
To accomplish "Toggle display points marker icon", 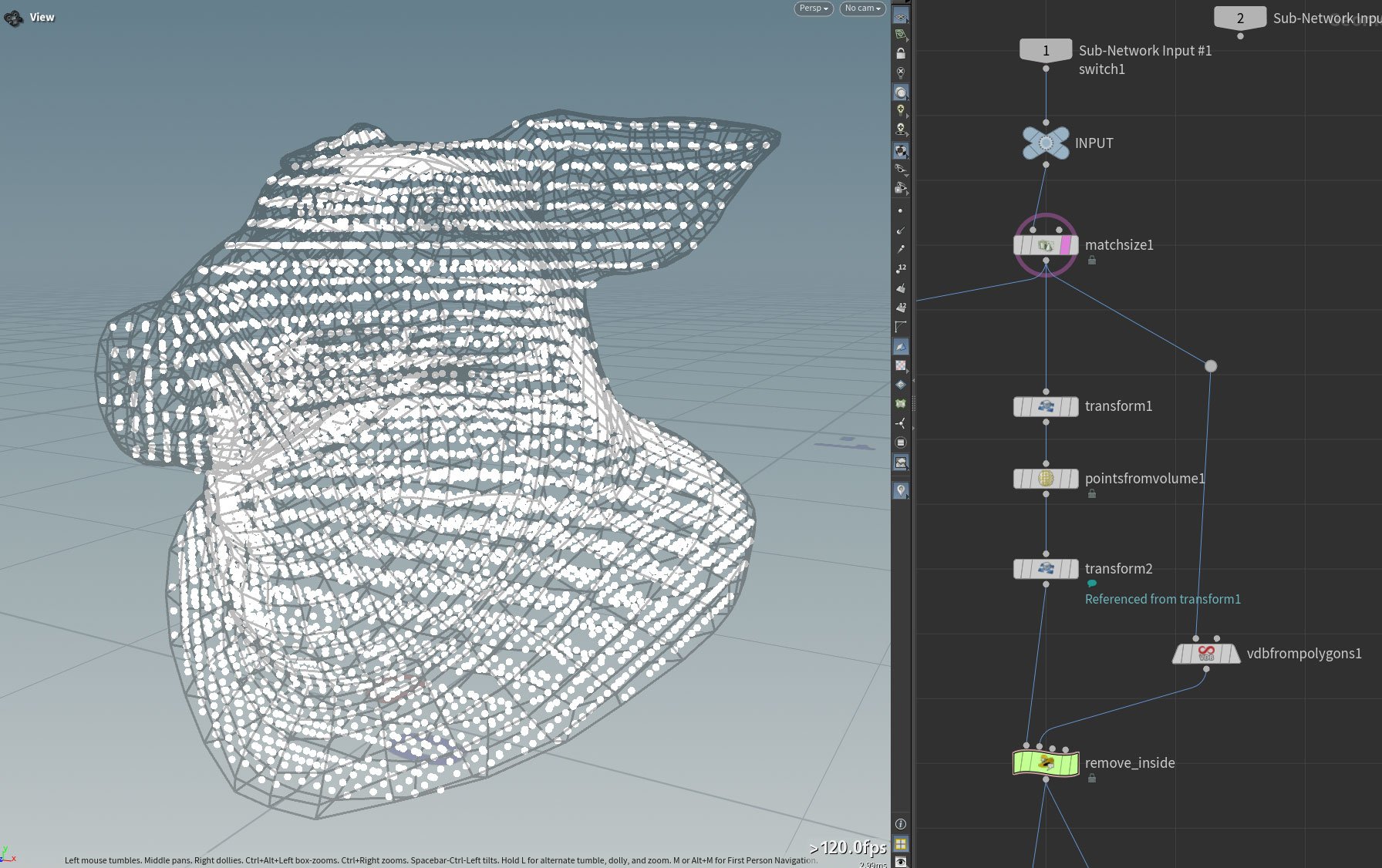I will [x=901, y=210].
